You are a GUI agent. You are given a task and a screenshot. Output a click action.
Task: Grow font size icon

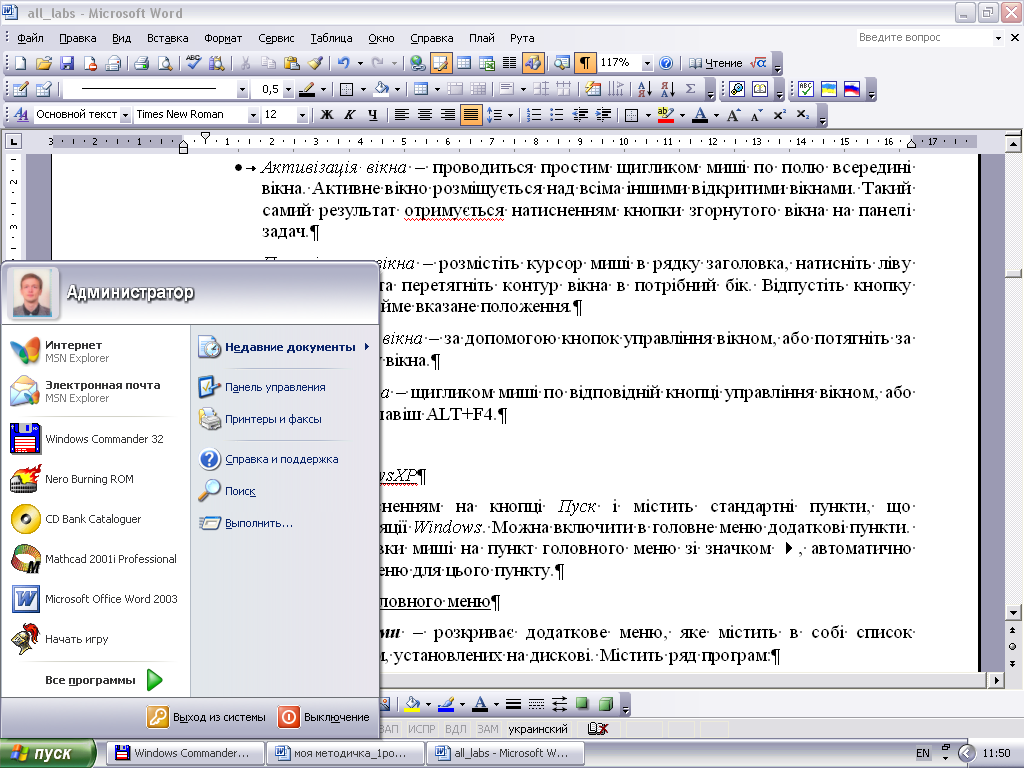click(x=733, y=115)
